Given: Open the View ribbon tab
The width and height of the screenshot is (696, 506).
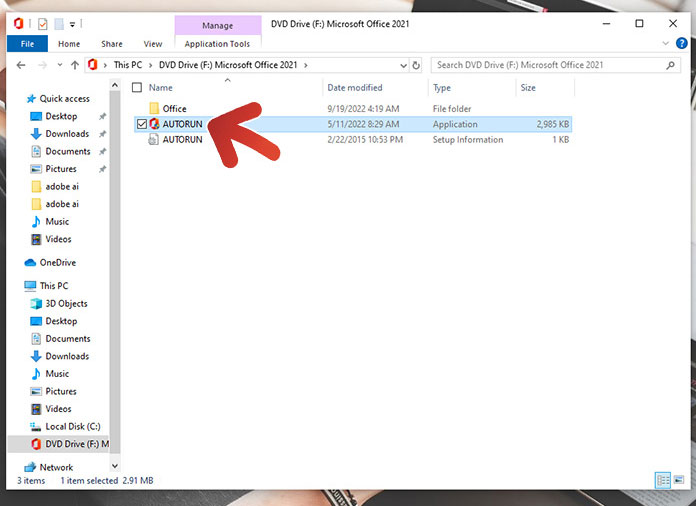Looking at the screenshot, I should click(x=153, y=44).
